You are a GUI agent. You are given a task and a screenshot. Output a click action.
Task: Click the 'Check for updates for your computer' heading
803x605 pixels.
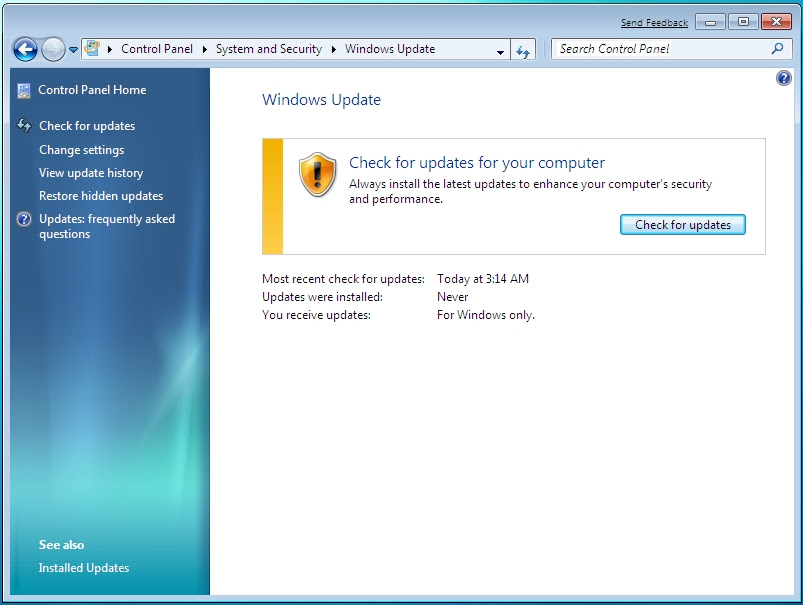pos(477,163)
